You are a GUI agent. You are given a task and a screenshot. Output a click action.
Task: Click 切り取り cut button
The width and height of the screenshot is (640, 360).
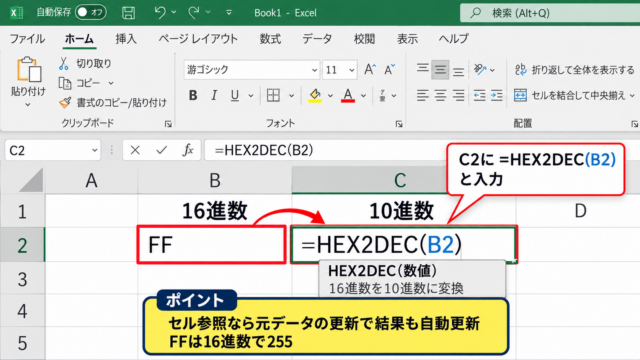[85, 63]
